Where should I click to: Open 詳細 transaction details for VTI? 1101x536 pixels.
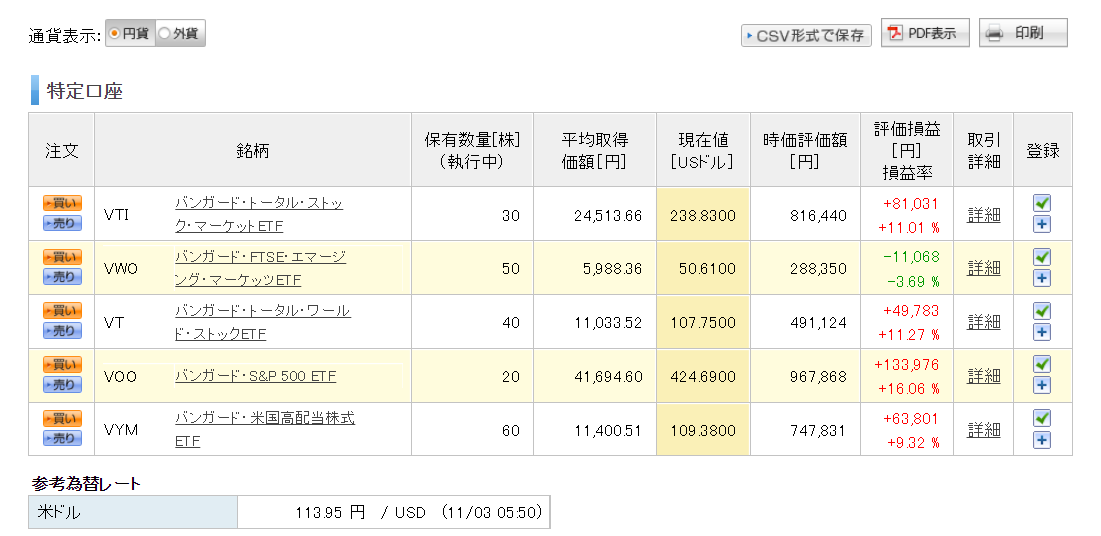tap(983, 215)
